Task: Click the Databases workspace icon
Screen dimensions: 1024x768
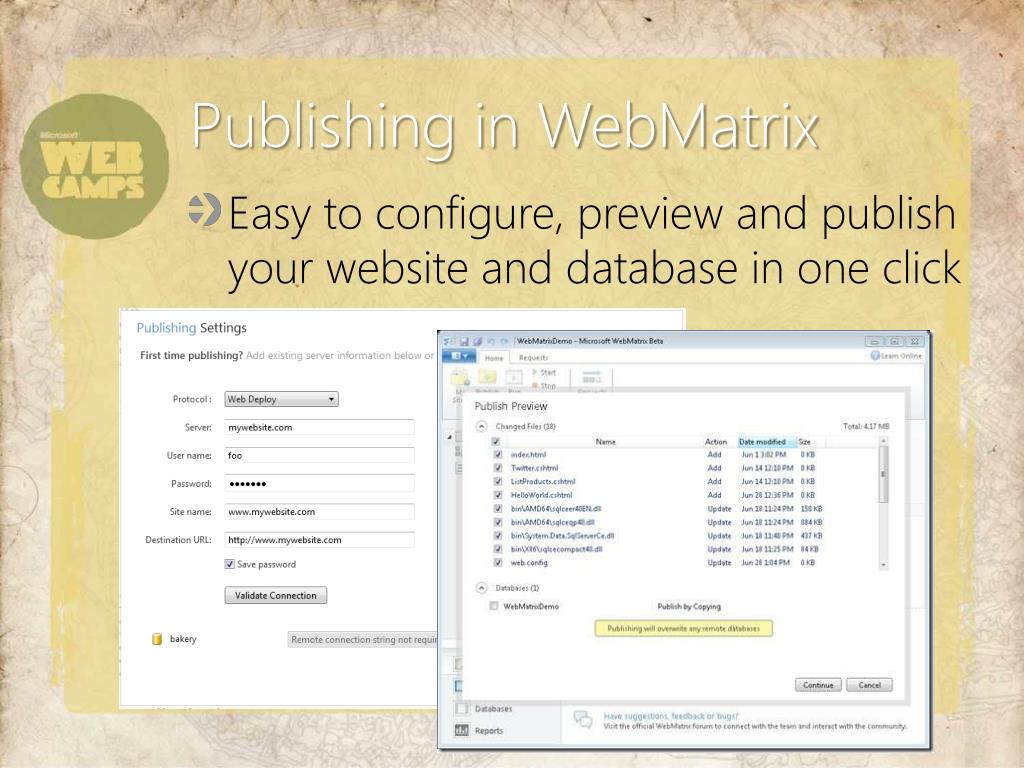Action: (x=462, y=709)
